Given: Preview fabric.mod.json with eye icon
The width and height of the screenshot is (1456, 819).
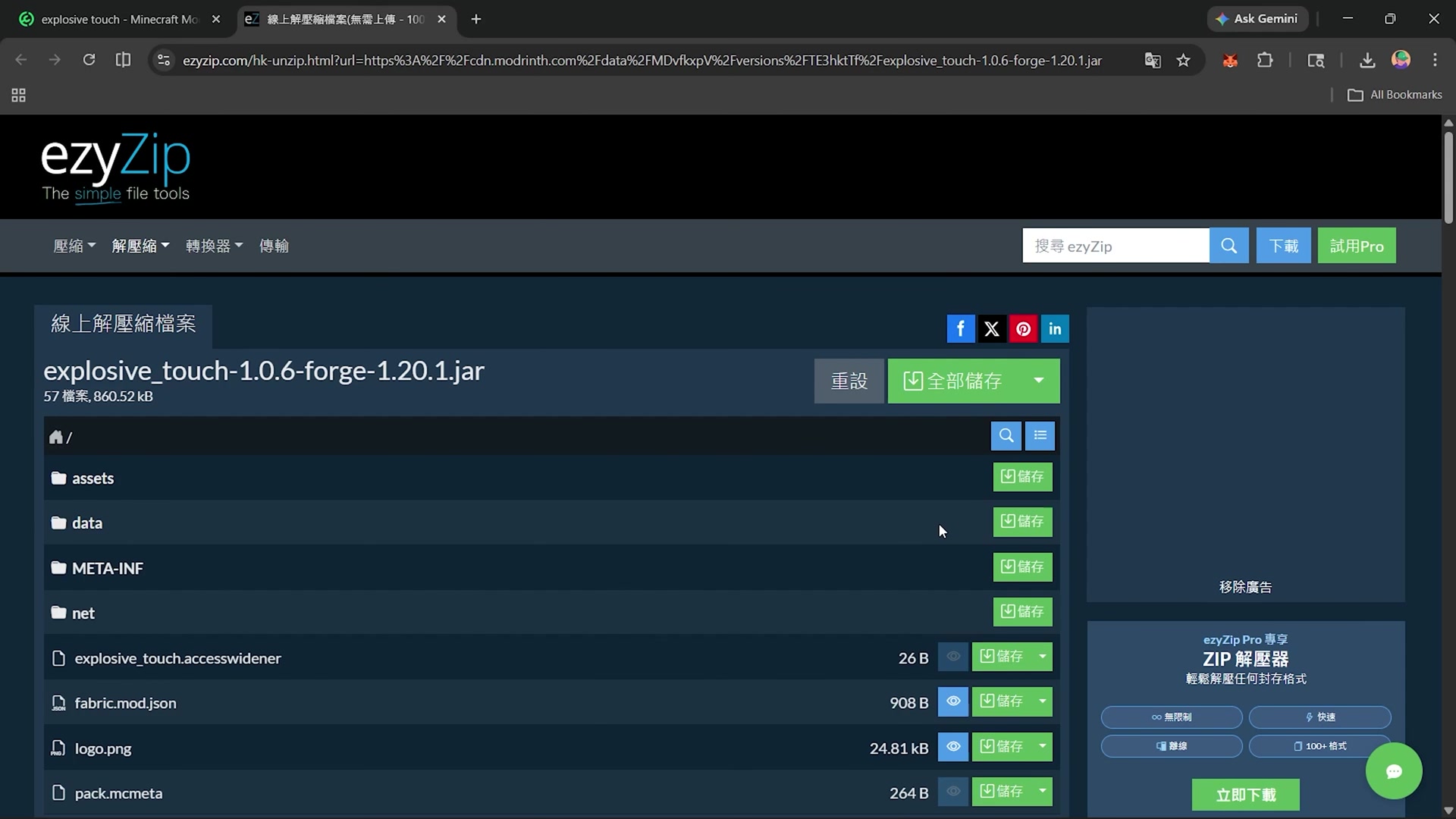Looking at the screenshot, I should pyautogui.click(x=952, y=701).
